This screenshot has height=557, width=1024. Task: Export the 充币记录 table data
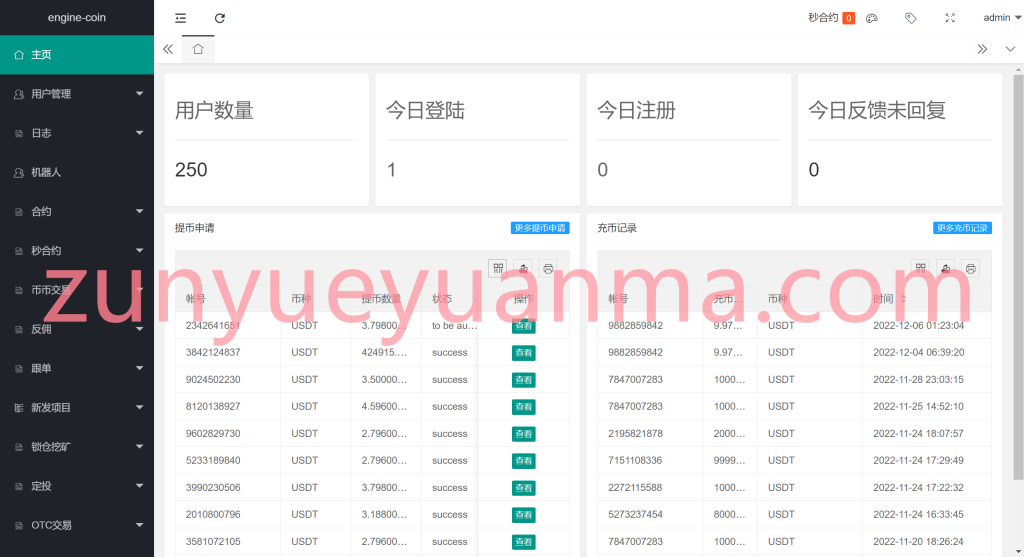click(x=946, y=268)
